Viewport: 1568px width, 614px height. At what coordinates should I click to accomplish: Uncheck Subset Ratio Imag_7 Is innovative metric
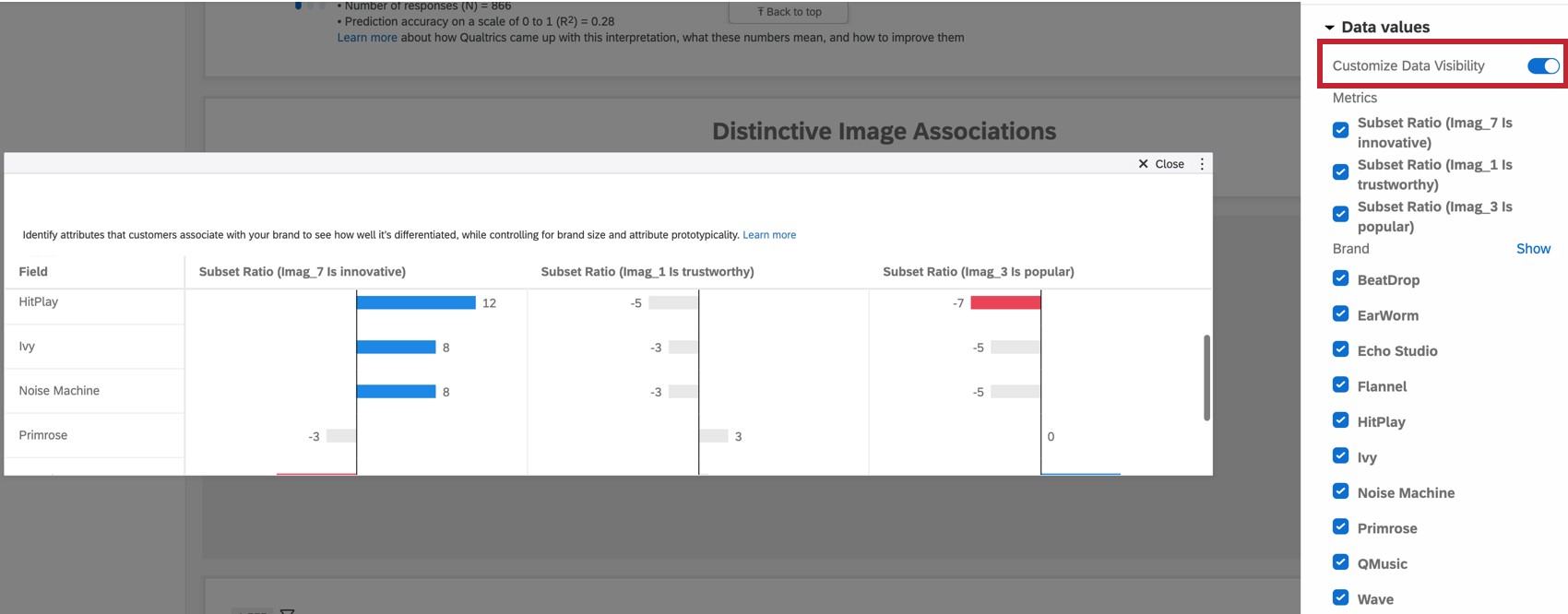point(1341,130)
